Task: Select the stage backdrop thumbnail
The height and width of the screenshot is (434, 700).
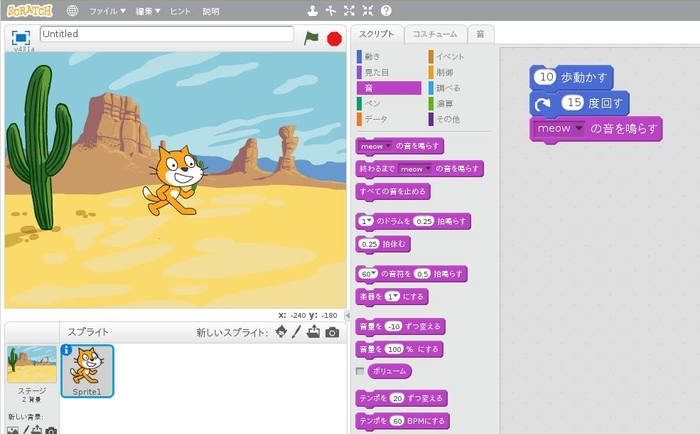Action: pos(32,364)
